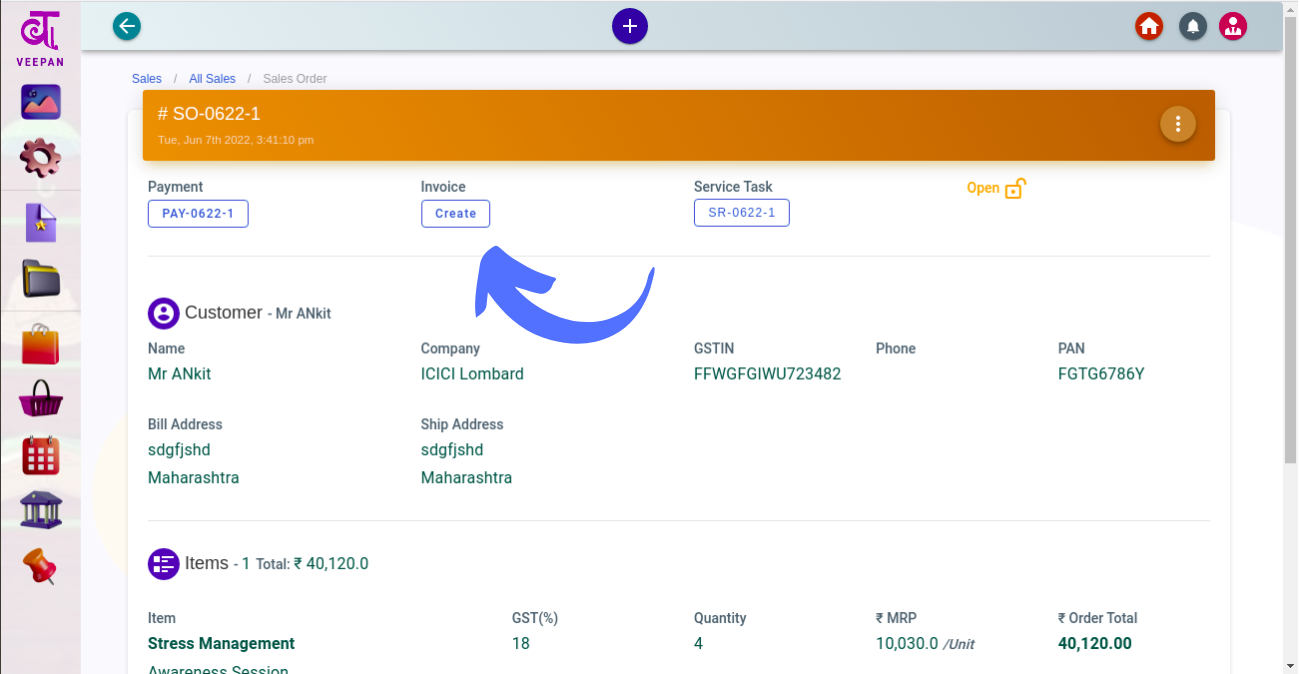Click the purple plus add button
This screenshot has height=674, width=1300.
pos(630,26)
